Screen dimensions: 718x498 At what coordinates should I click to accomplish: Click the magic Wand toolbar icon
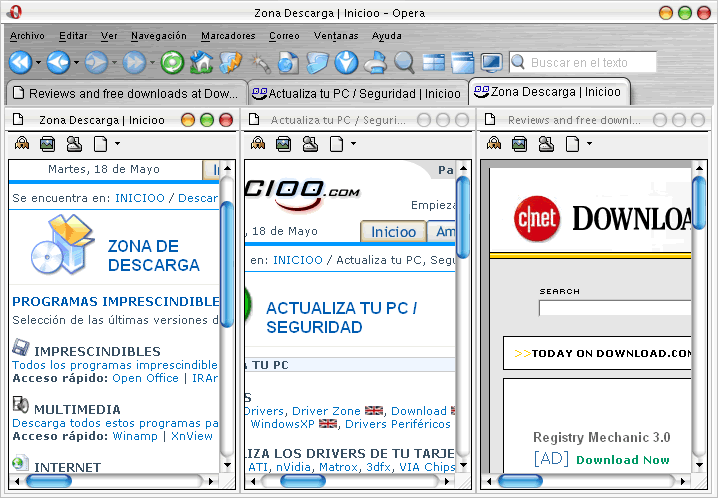pyautogui.click(x=260, y=62)
